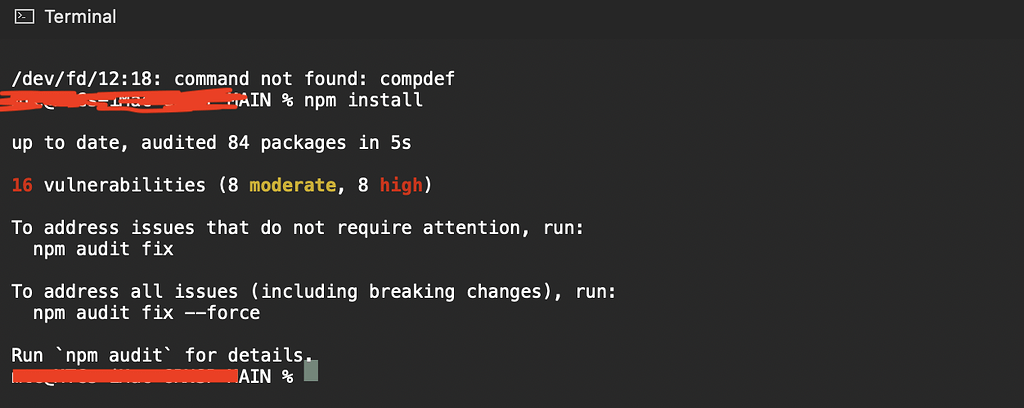Click the yellow moderate severity word
Image resolution: width=1024 pixels, height=408 pixels.
point(293,185)
